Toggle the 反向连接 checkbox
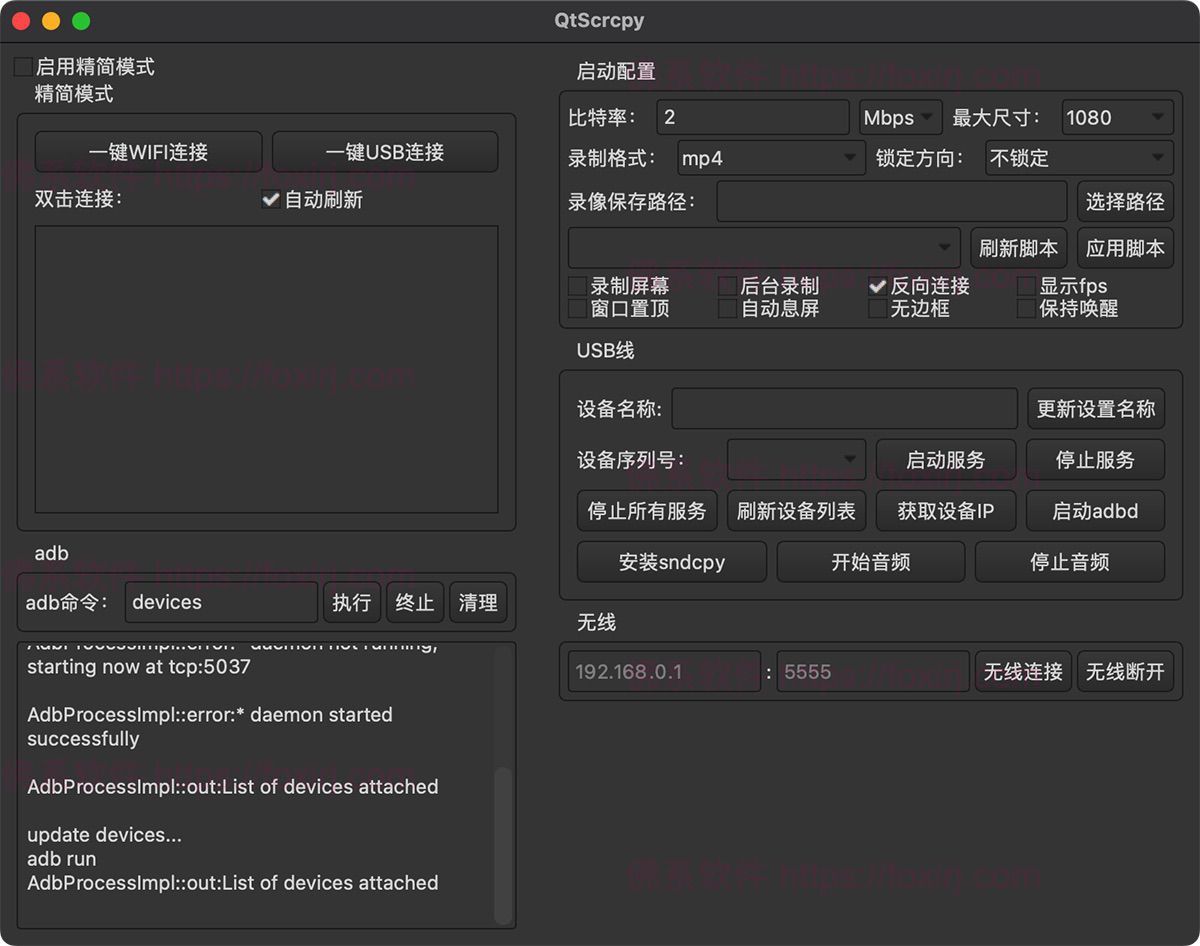Image resolution: width=1200 pixels, height=946 pixels. click(878, 286)
